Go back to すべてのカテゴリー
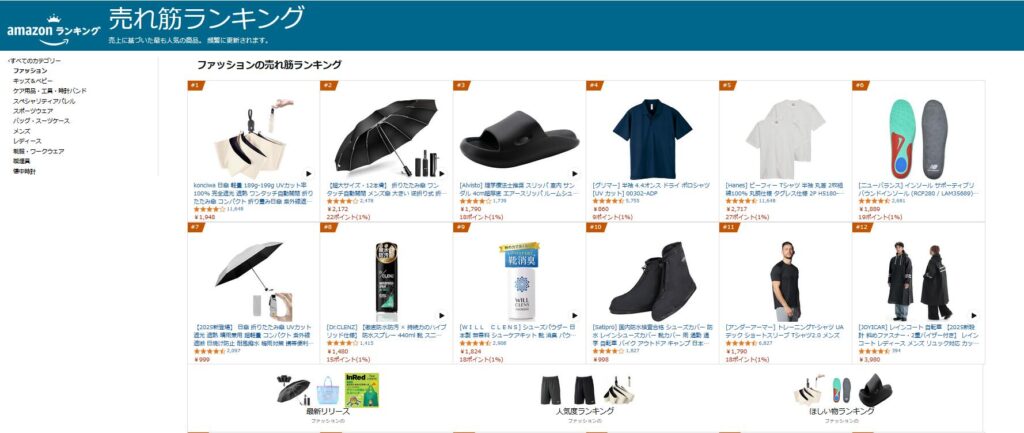Screen dimensions: 1024x433 point(34,61)
